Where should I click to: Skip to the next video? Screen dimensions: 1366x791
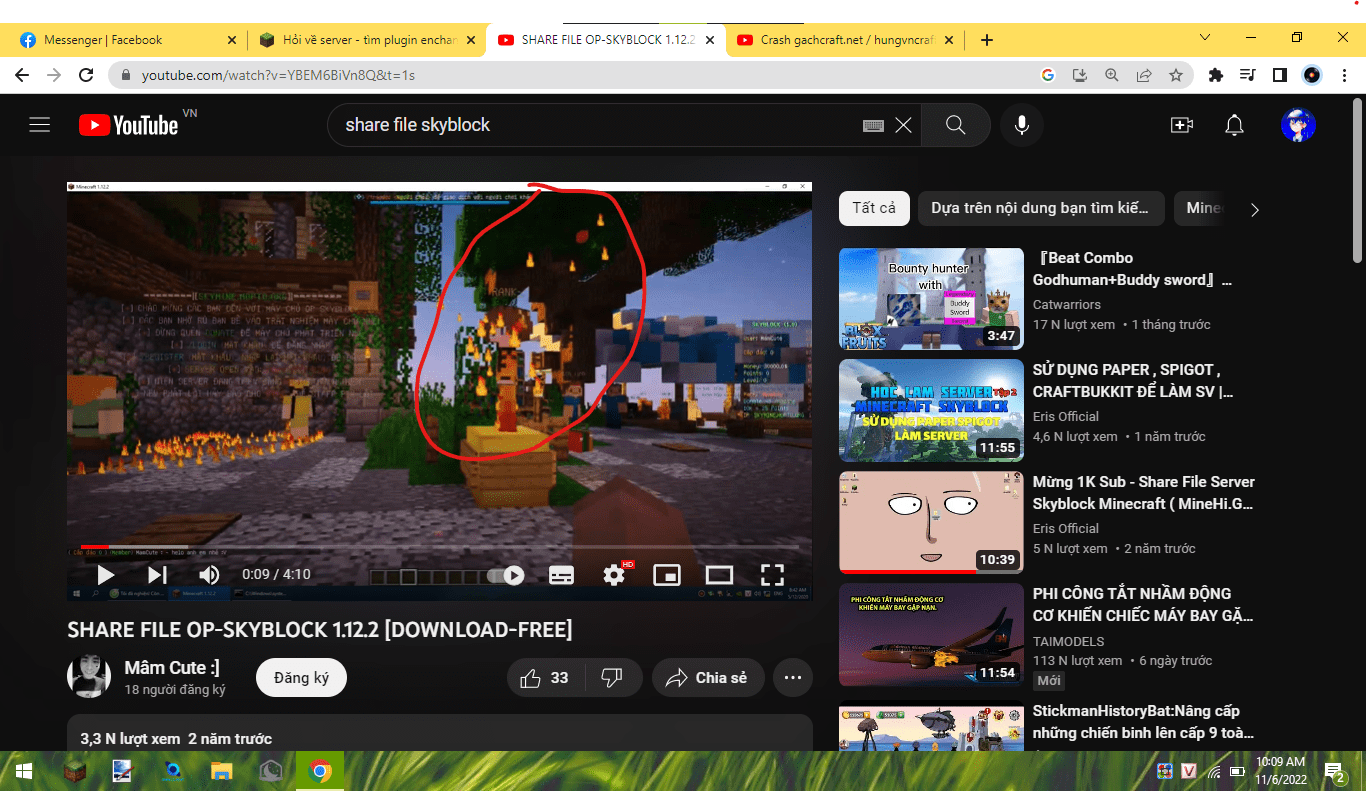coord(157,575)
